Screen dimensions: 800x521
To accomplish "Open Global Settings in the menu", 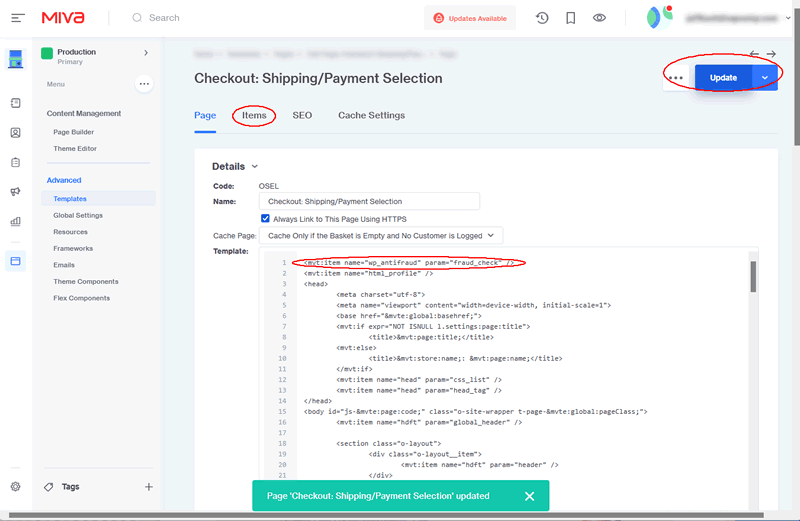I will point(78,215).
